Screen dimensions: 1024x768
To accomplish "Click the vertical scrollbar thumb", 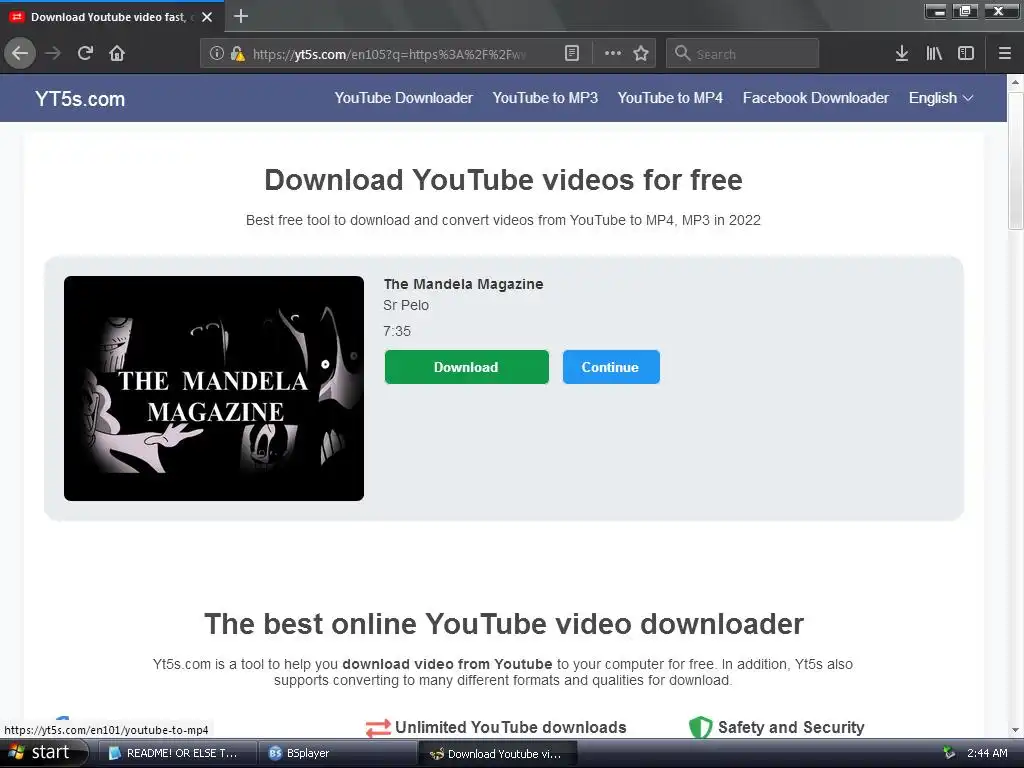I will pos(1015,160).
